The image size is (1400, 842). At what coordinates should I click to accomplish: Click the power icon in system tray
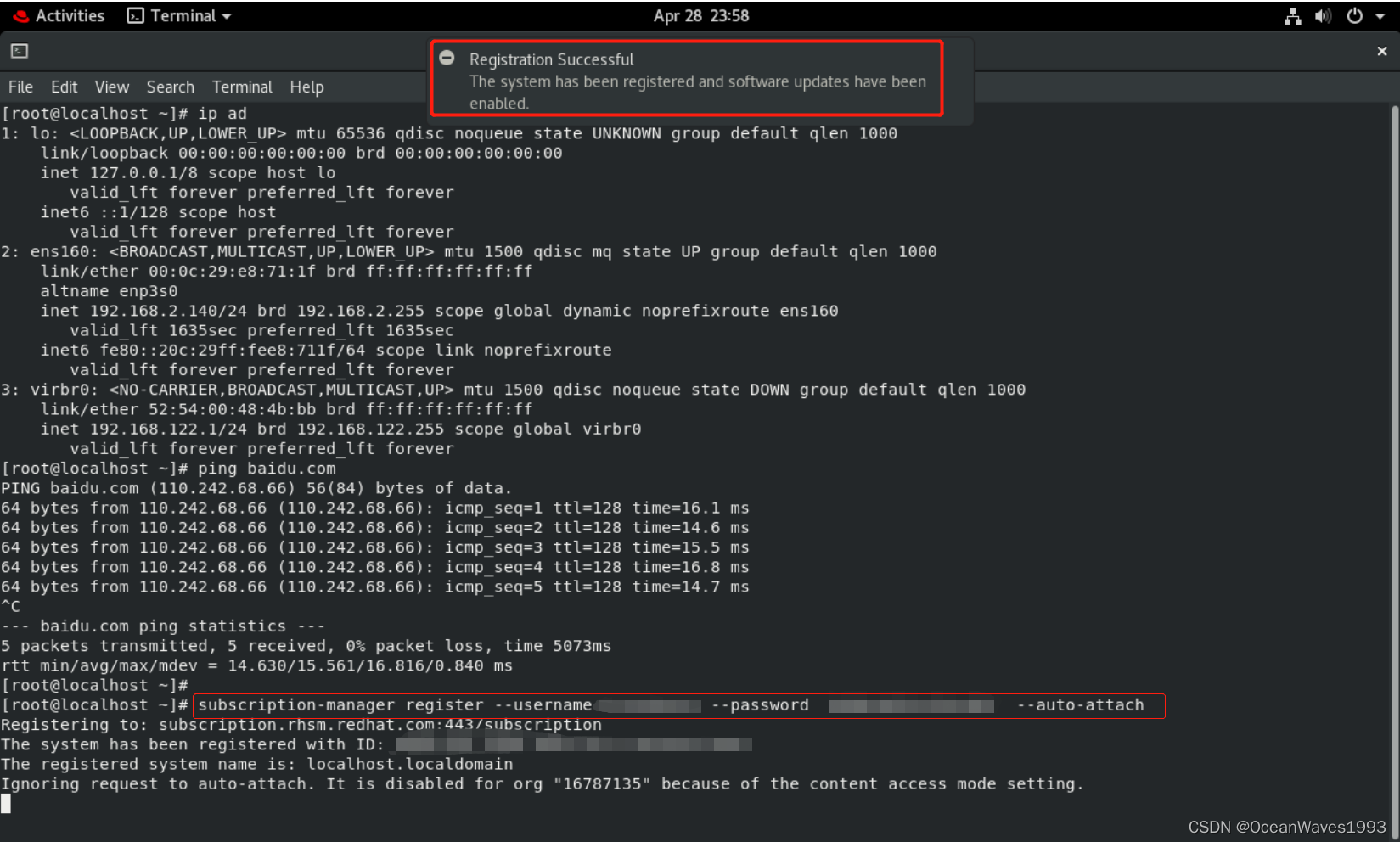[1355, 16]
